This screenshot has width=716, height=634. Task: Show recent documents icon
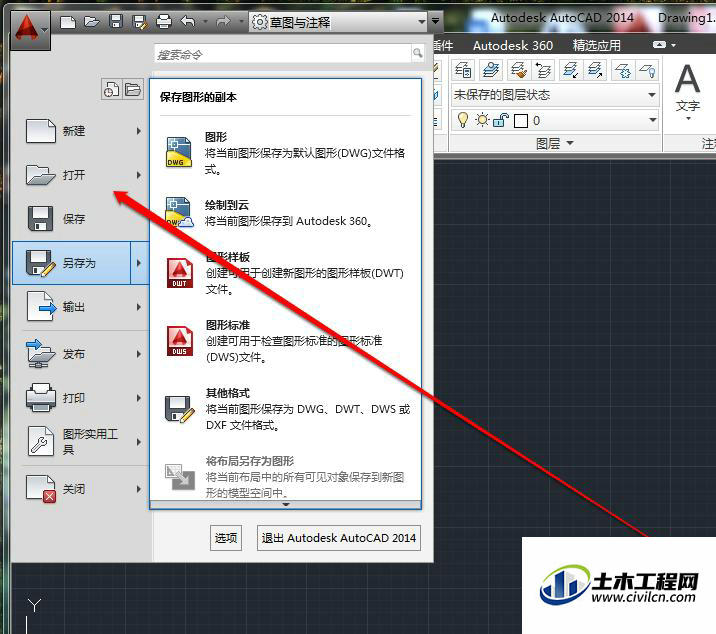[x=111, y=89]
